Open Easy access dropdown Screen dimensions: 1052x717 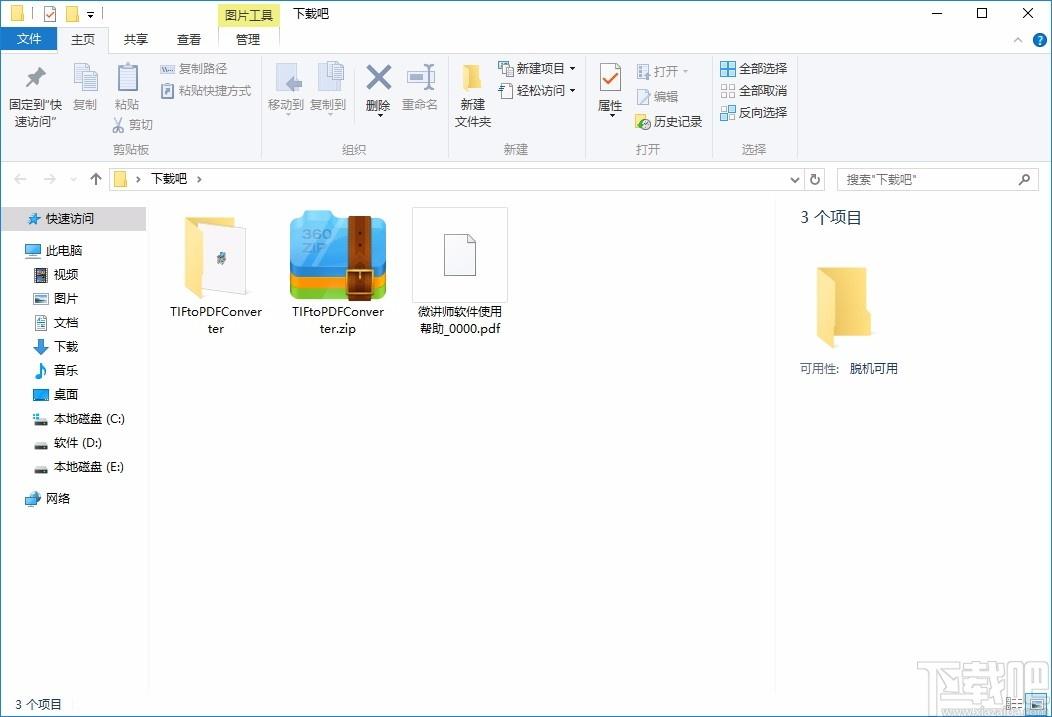point(537,91)
